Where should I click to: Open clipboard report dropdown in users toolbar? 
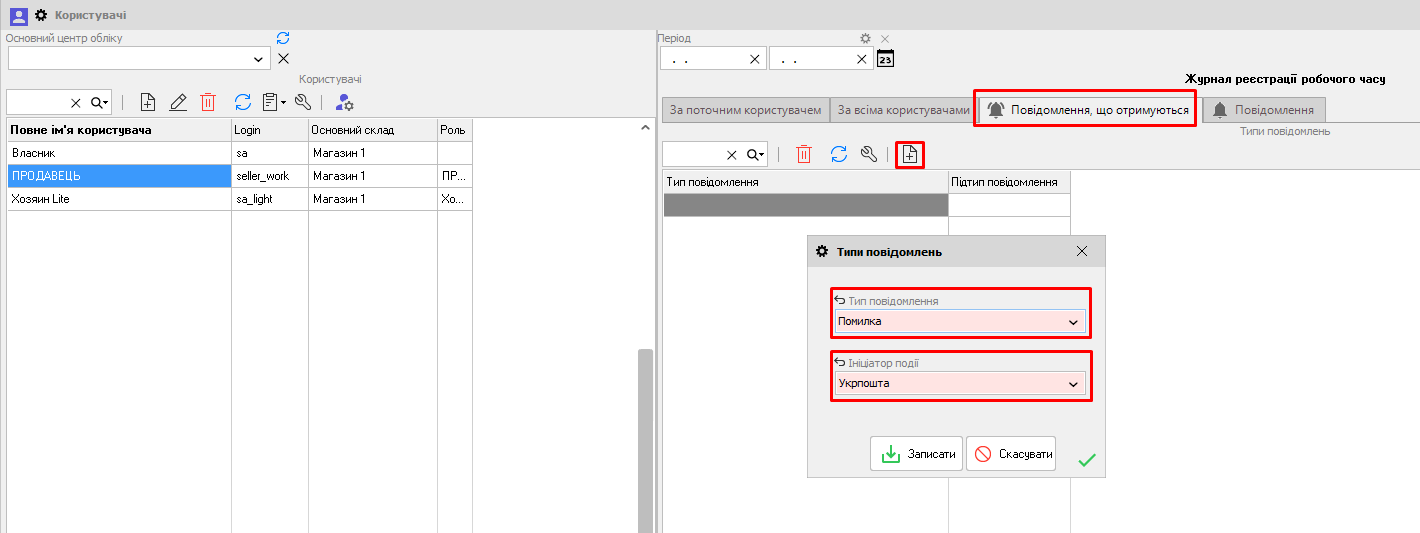(273, 102)
